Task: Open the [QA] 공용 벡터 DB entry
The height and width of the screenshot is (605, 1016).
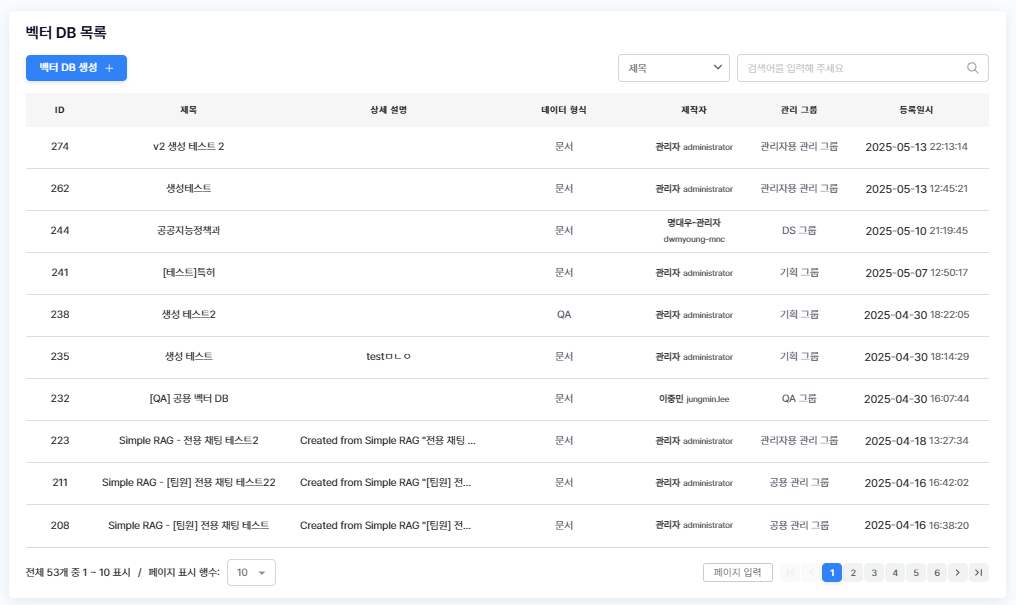Action: 188,398
